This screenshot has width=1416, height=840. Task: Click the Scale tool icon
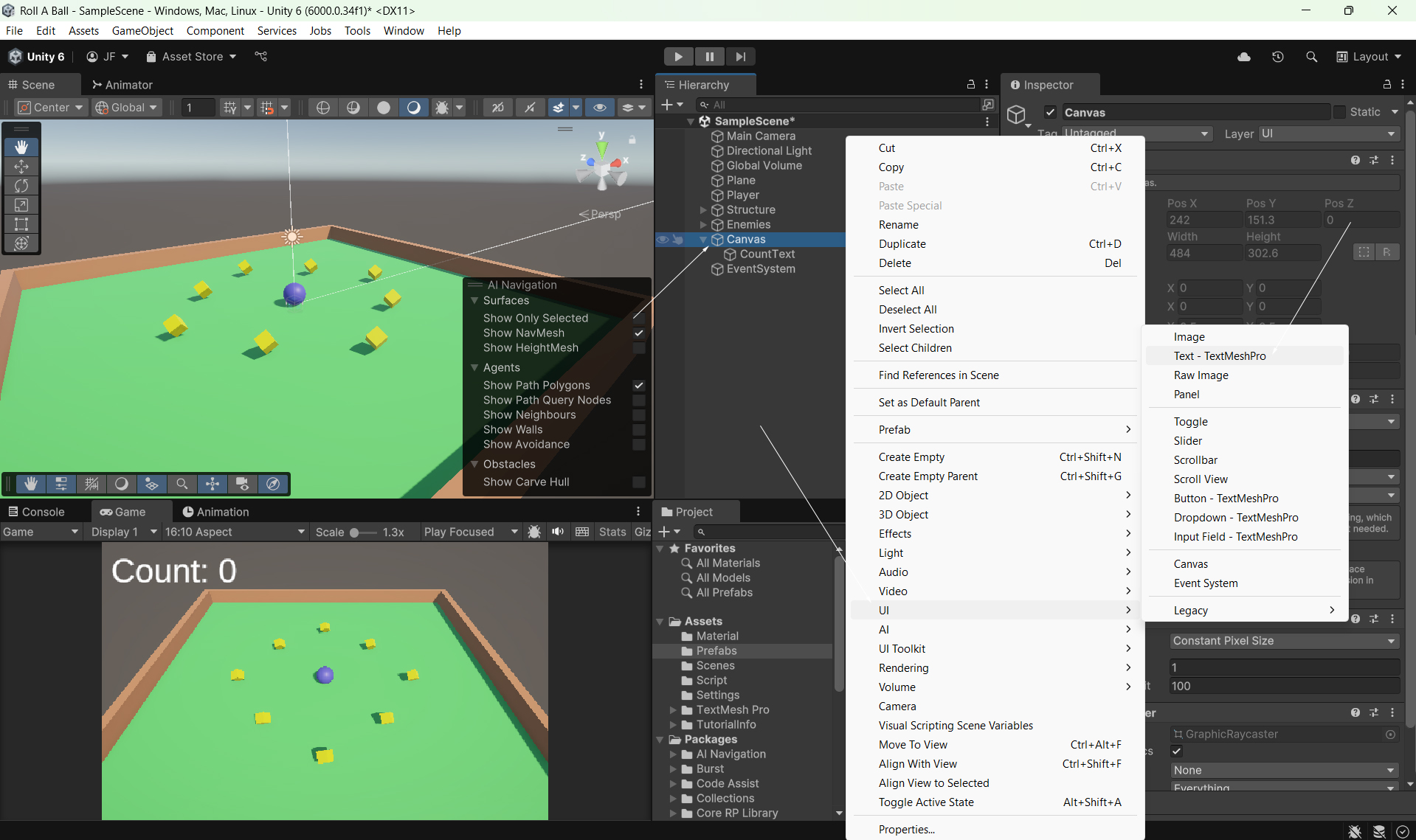pos(21,205)
